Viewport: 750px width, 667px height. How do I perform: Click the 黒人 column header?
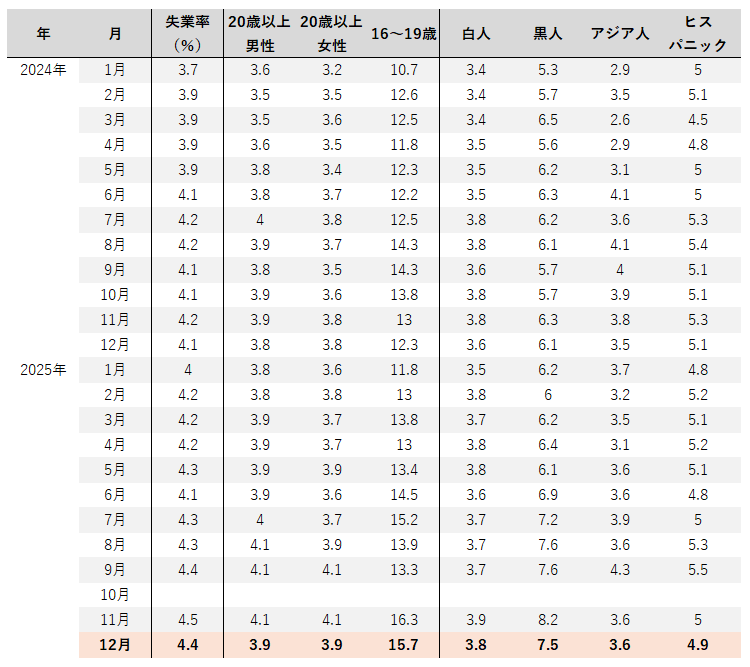pos(548,33)
